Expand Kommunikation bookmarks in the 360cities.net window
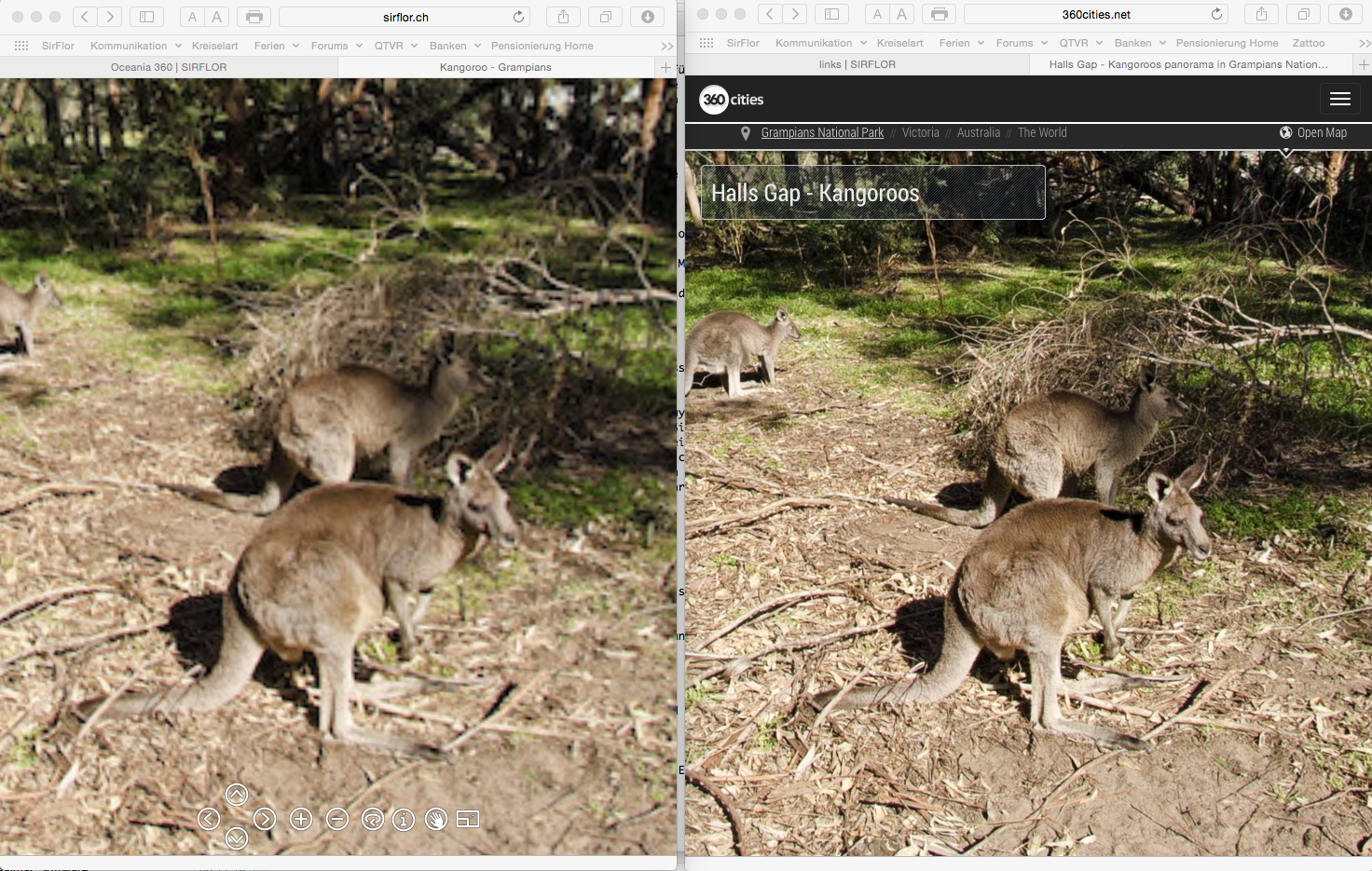Image resolution: width=1372 pixels, height=871 pixels. point(821,43)
